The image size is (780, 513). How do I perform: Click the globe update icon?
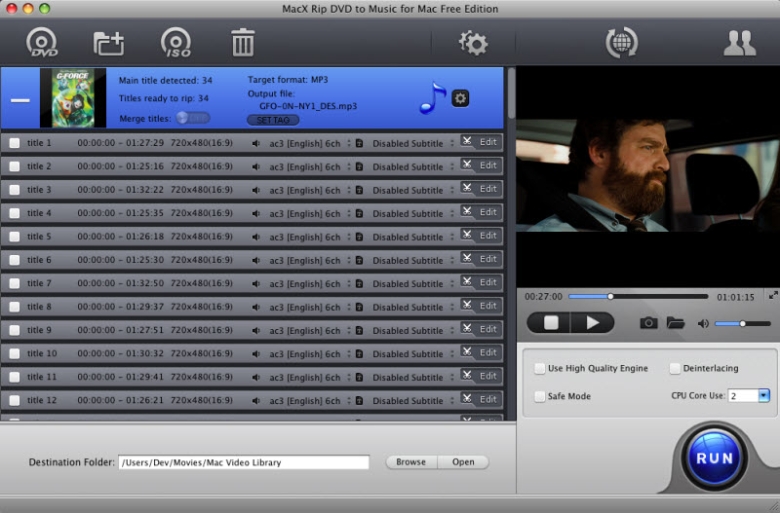point(621,42)
